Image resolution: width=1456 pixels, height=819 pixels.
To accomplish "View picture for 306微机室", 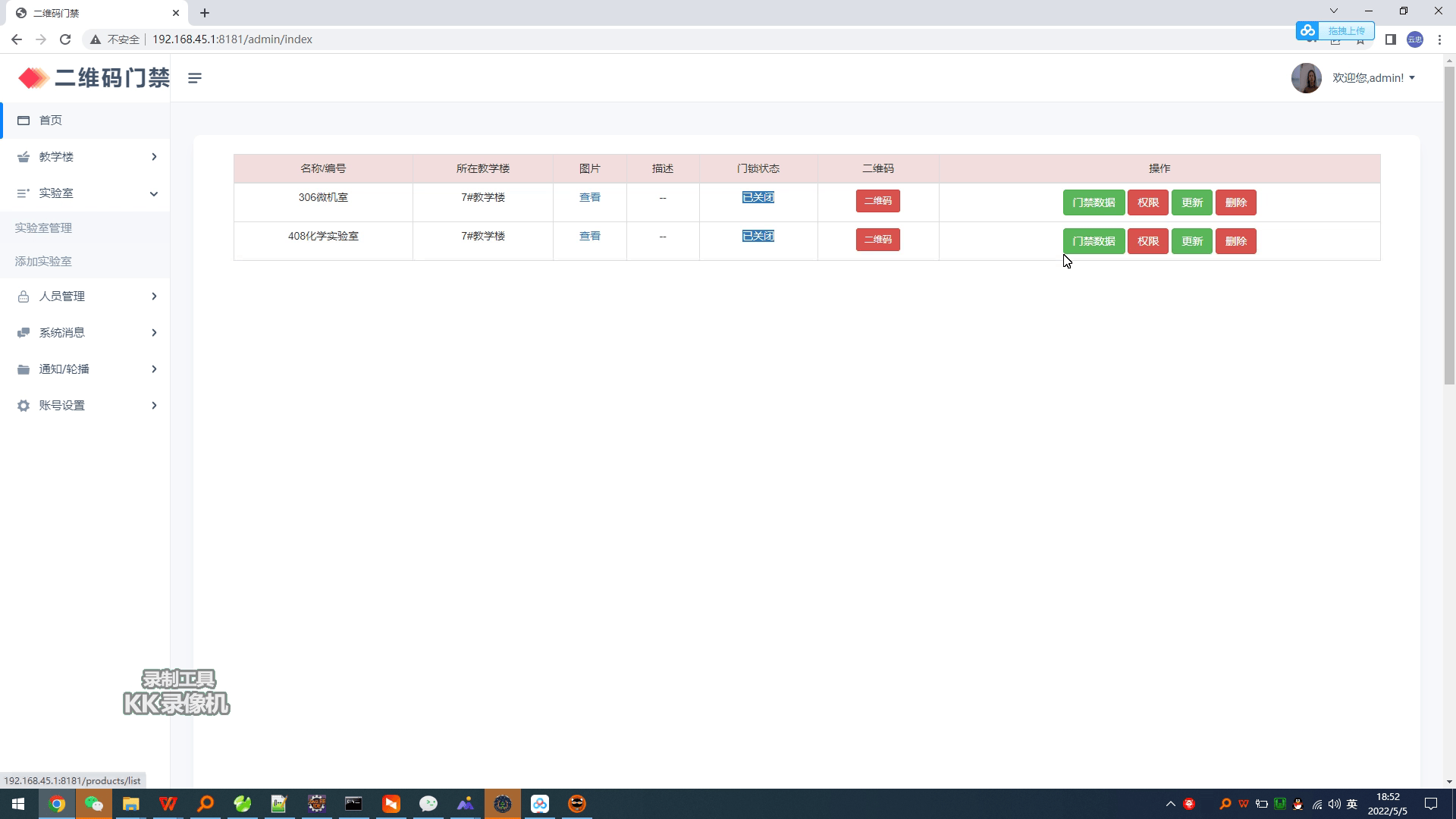I will (x=589, y=197).
